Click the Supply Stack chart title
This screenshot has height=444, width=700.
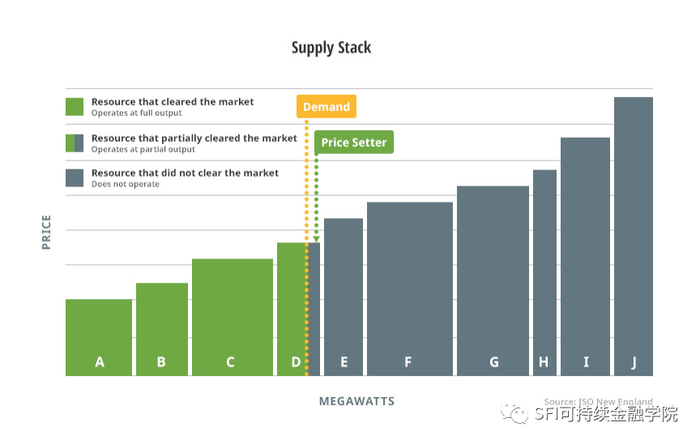tap(331, 47)
